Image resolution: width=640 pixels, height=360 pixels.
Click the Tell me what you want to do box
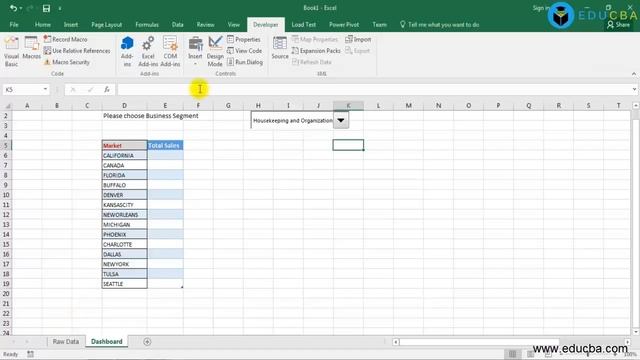point(440,24)
